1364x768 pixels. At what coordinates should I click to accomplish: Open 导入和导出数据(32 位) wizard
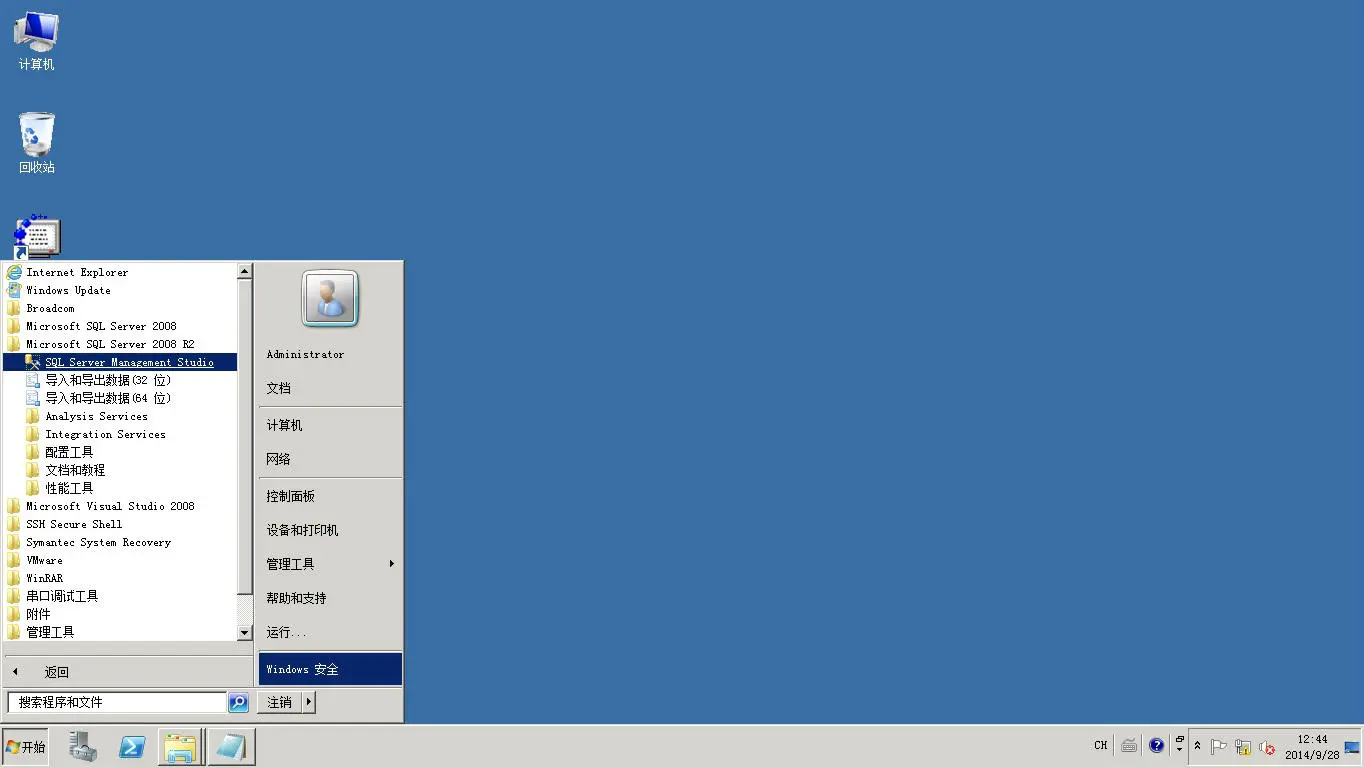point(120,380)
